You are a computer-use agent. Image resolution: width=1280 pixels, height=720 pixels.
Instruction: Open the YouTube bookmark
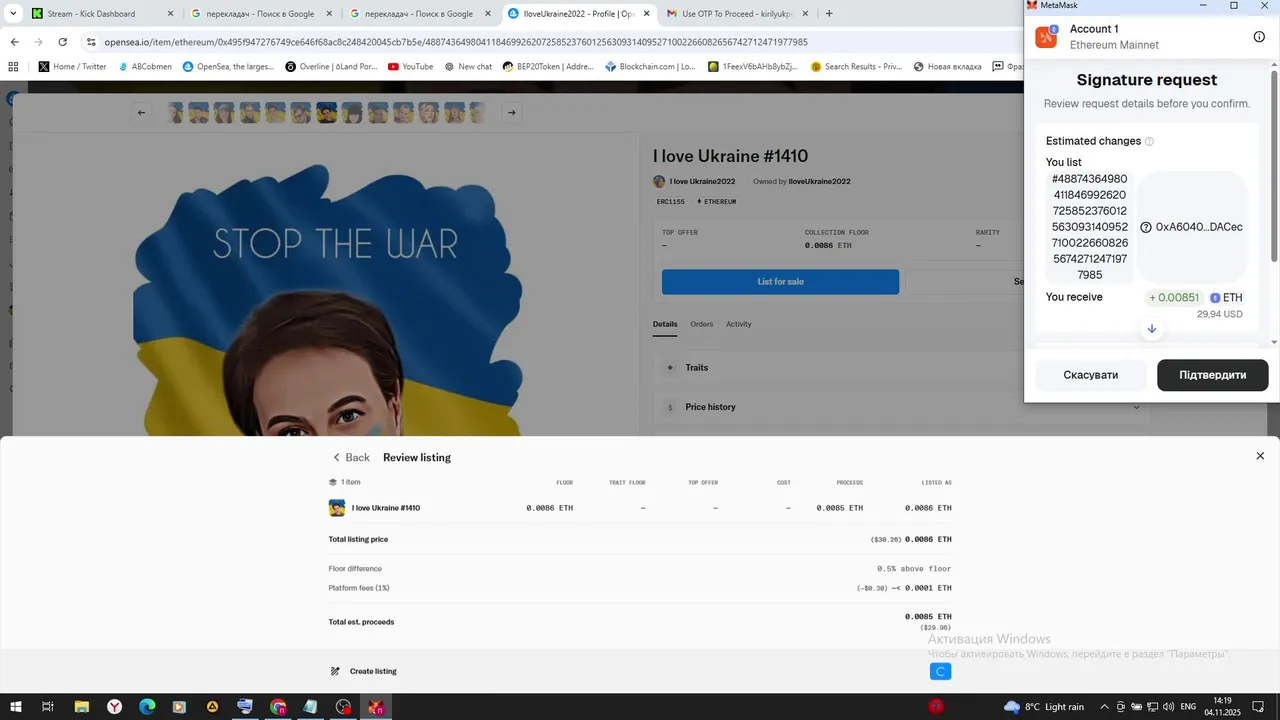coord(410,67)
